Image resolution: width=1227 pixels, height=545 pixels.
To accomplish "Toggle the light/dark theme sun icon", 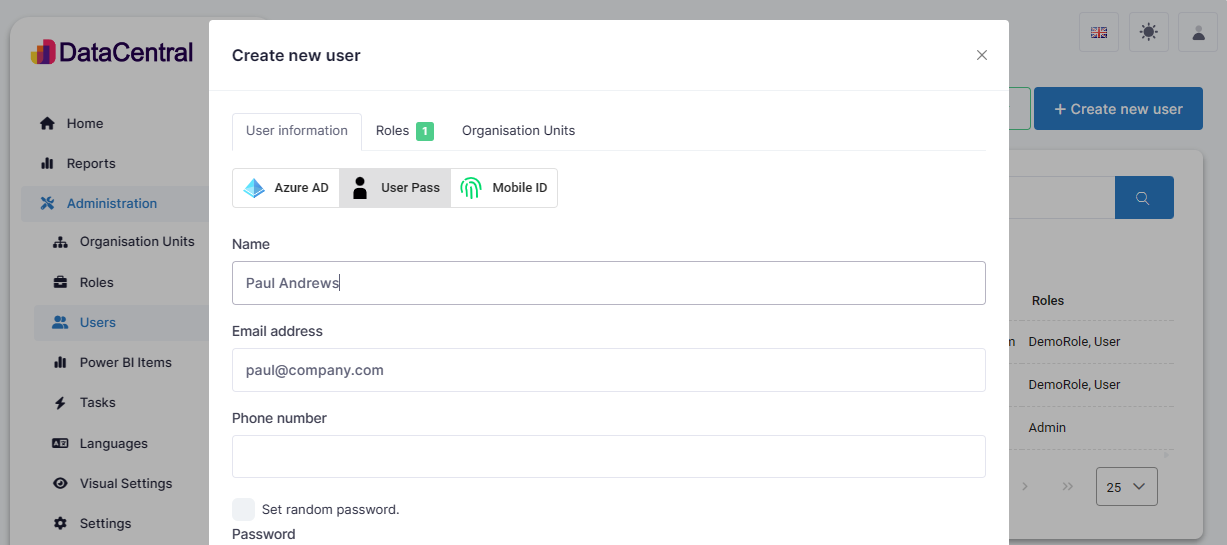I will click(x=1148, y=32).
